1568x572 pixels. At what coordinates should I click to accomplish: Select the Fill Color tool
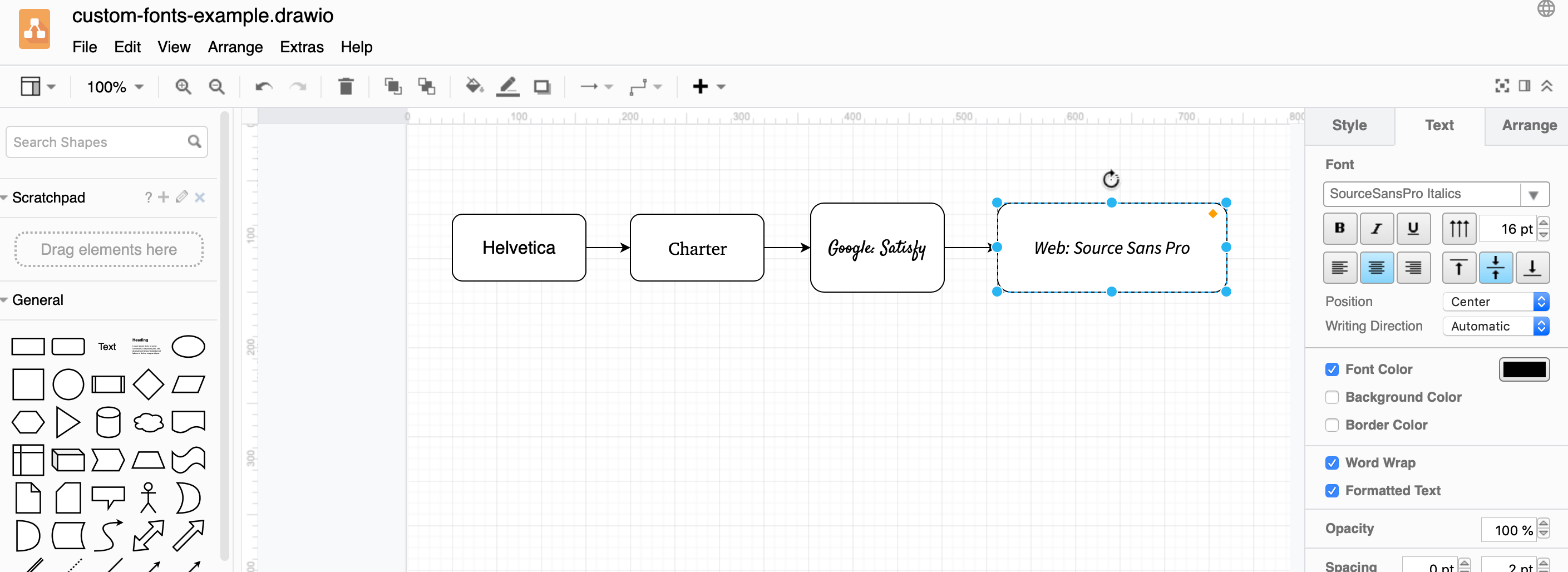point(474,86)
